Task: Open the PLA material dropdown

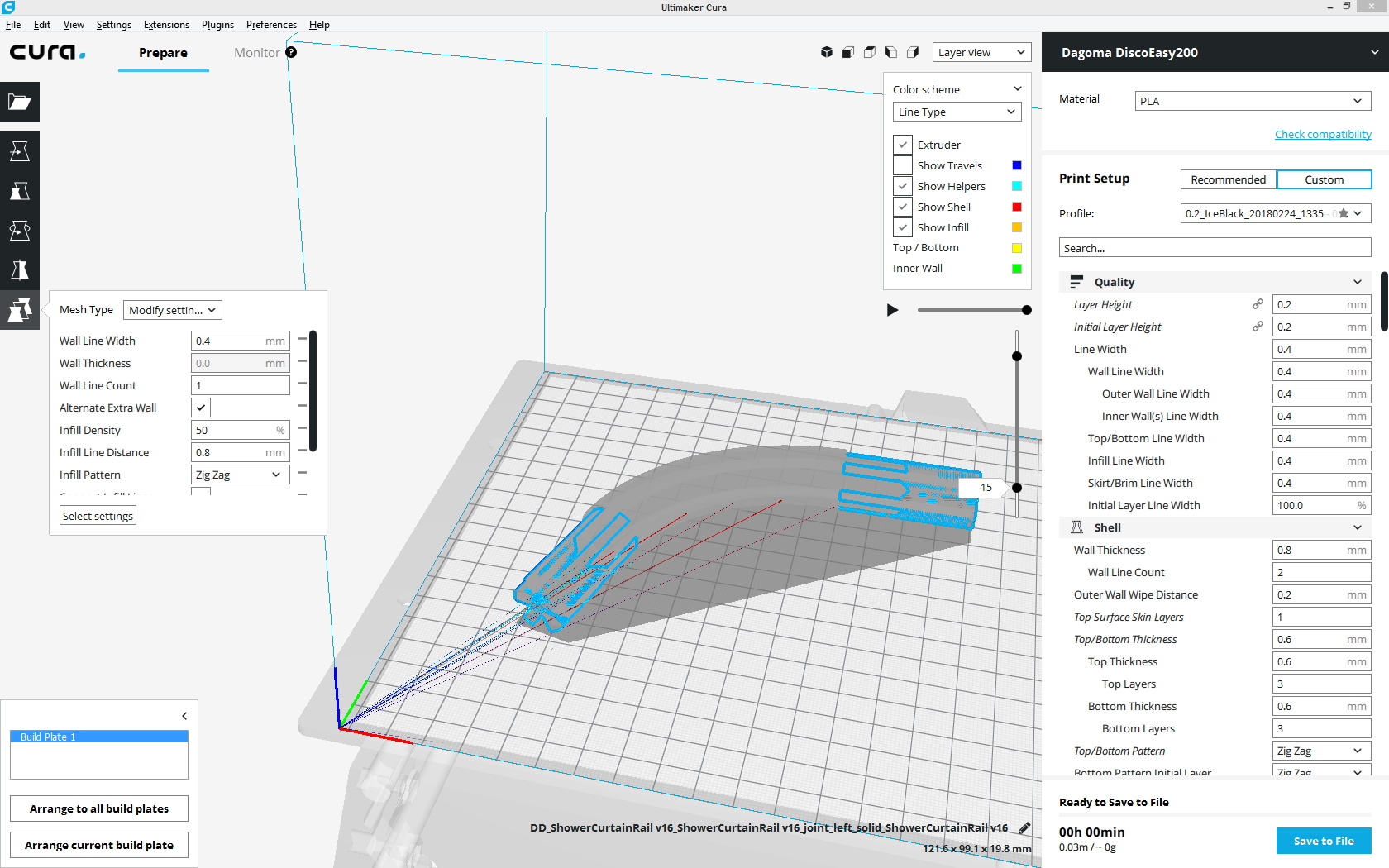Action: (x=1253, y=101)
